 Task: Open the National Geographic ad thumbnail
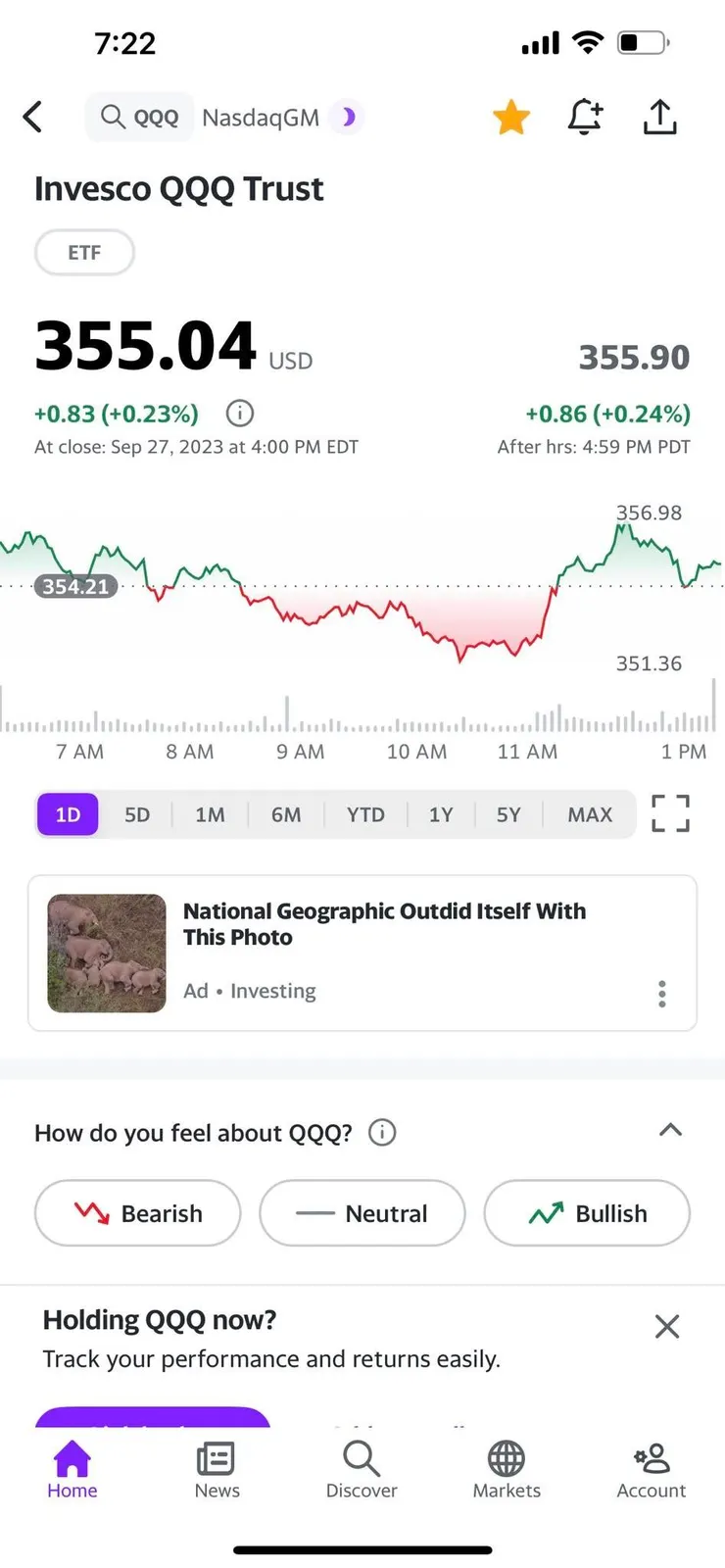click(x=107, y=953)
